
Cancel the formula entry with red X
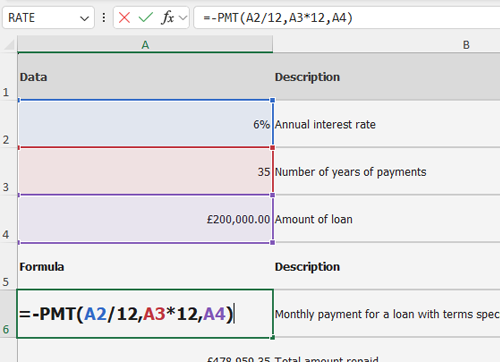[x=124, y=17]
